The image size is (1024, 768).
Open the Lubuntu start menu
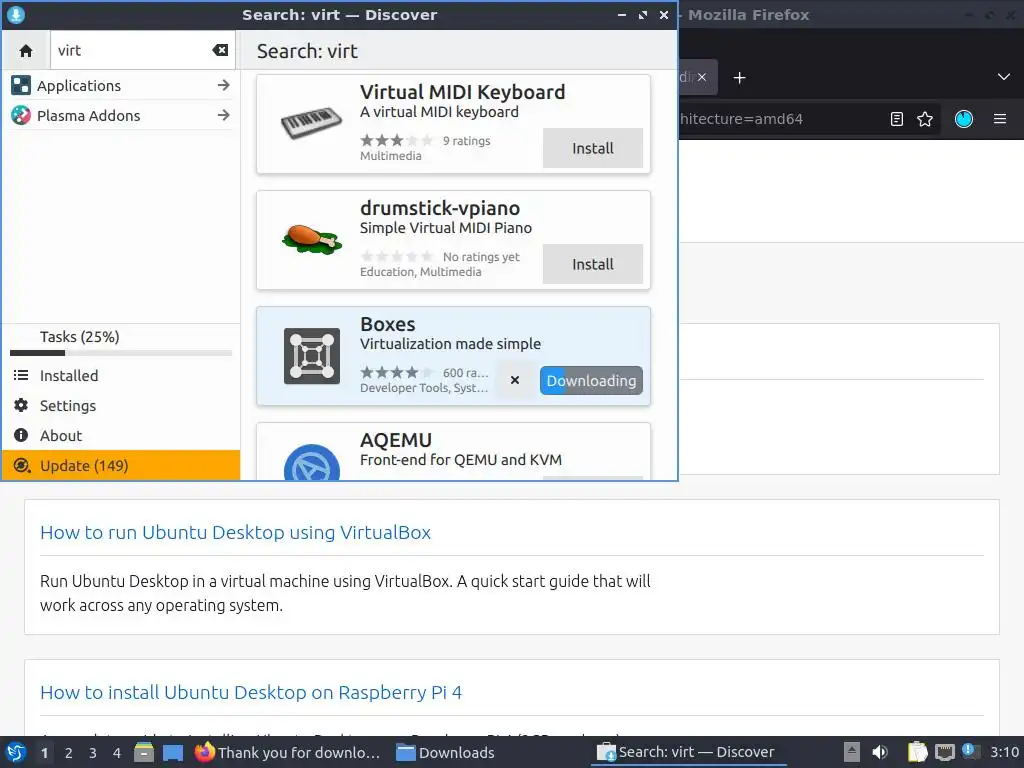pos(16,752)
